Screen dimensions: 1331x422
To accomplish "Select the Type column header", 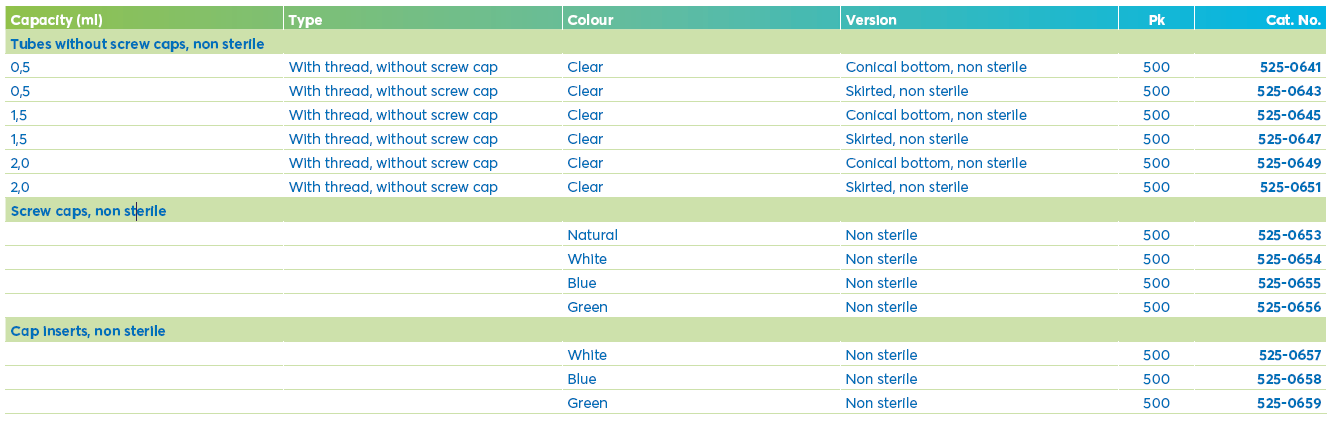I will (306, 20).
